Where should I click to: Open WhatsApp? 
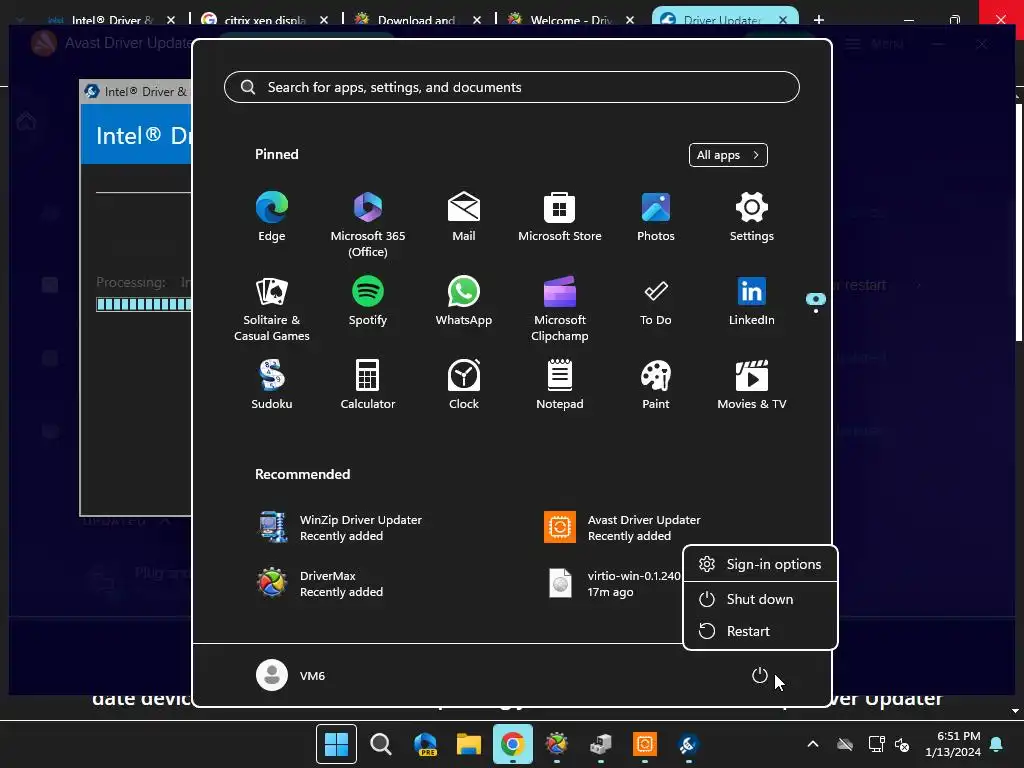point(464,300)
